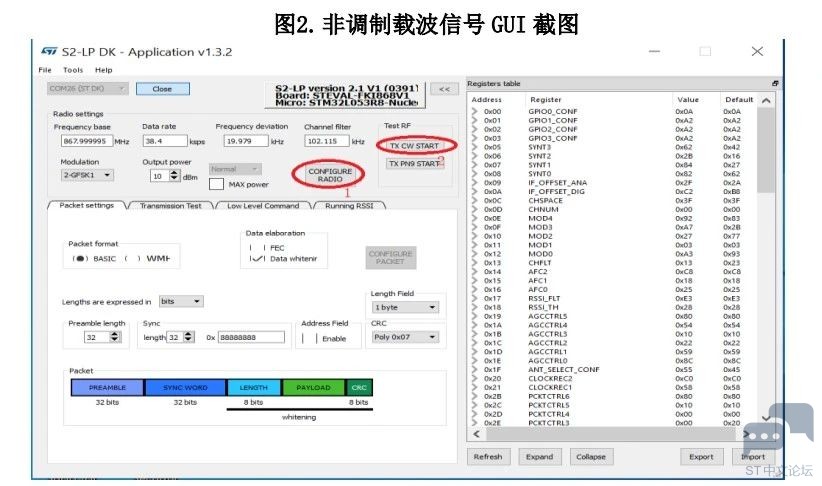Viewport: 822px width, 486px height.
Task: Adjust Sync length stepper arrows
Action: click(x=189, y=337)
